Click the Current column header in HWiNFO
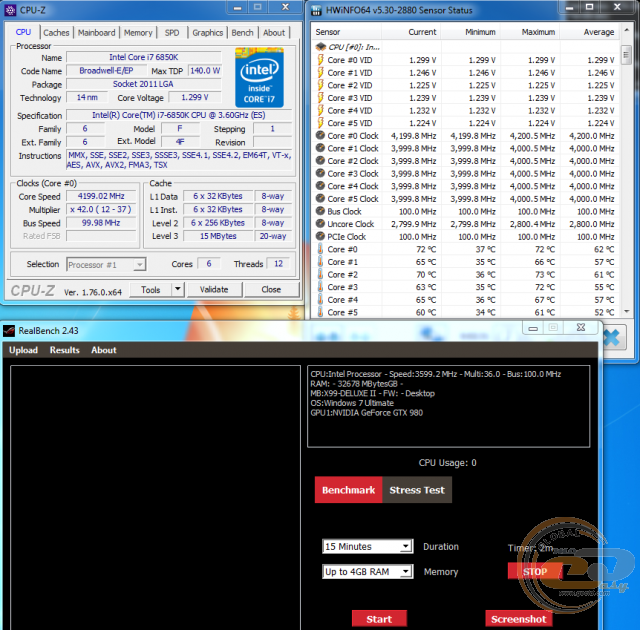The image size is (640, 630). coord(411,32)
